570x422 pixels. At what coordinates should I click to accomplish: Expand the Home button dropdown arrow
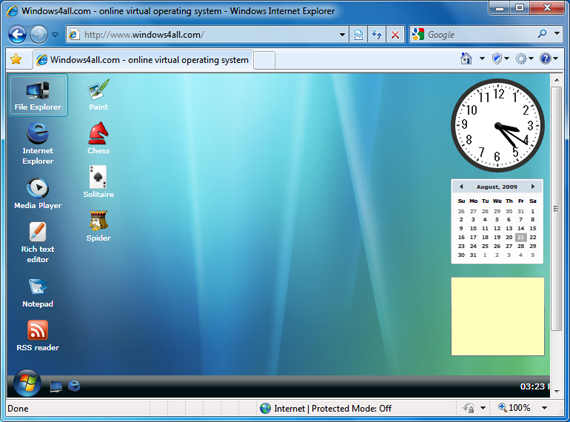click(482, 59)
